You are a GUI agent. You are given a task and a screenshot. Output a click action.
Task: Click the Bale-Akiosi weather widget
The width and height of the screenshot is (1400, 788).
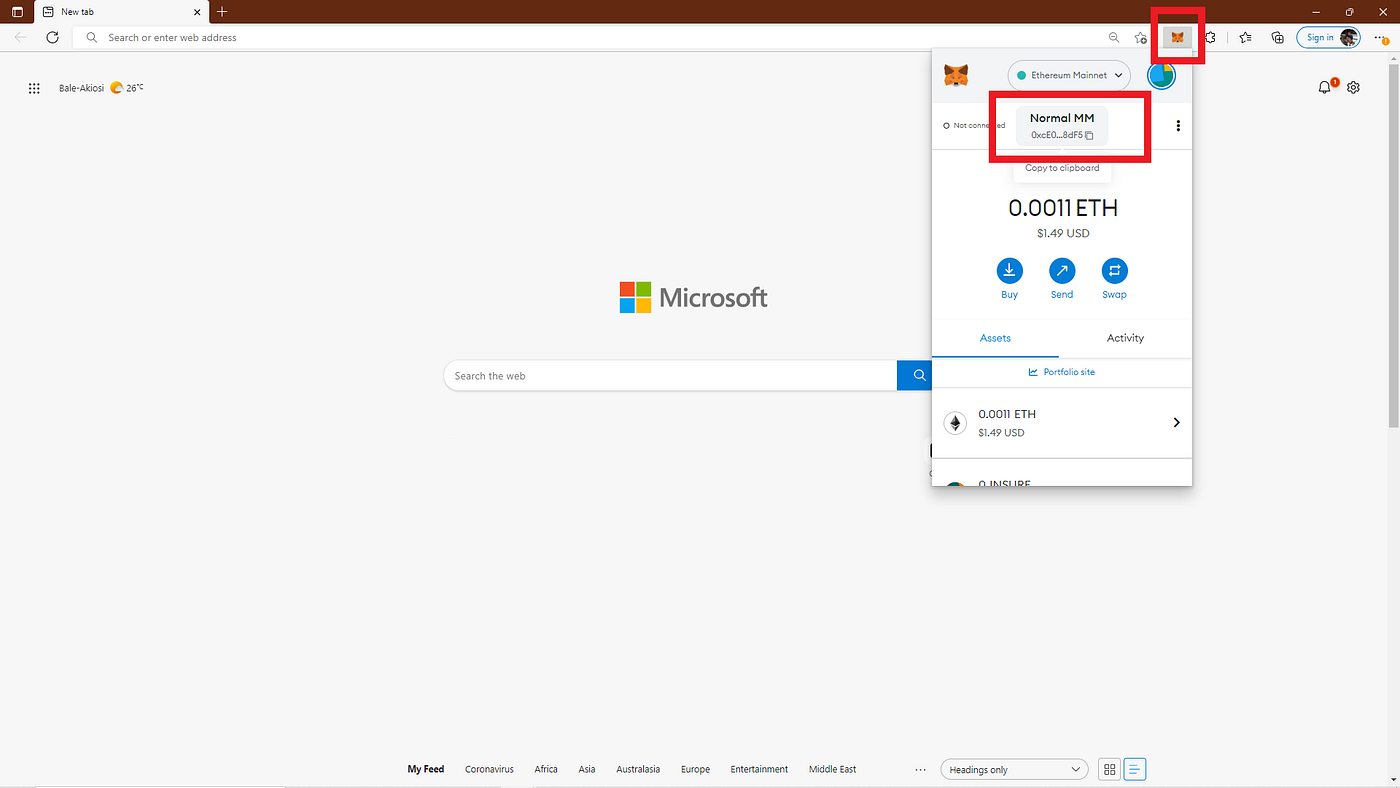pos(100,88)
